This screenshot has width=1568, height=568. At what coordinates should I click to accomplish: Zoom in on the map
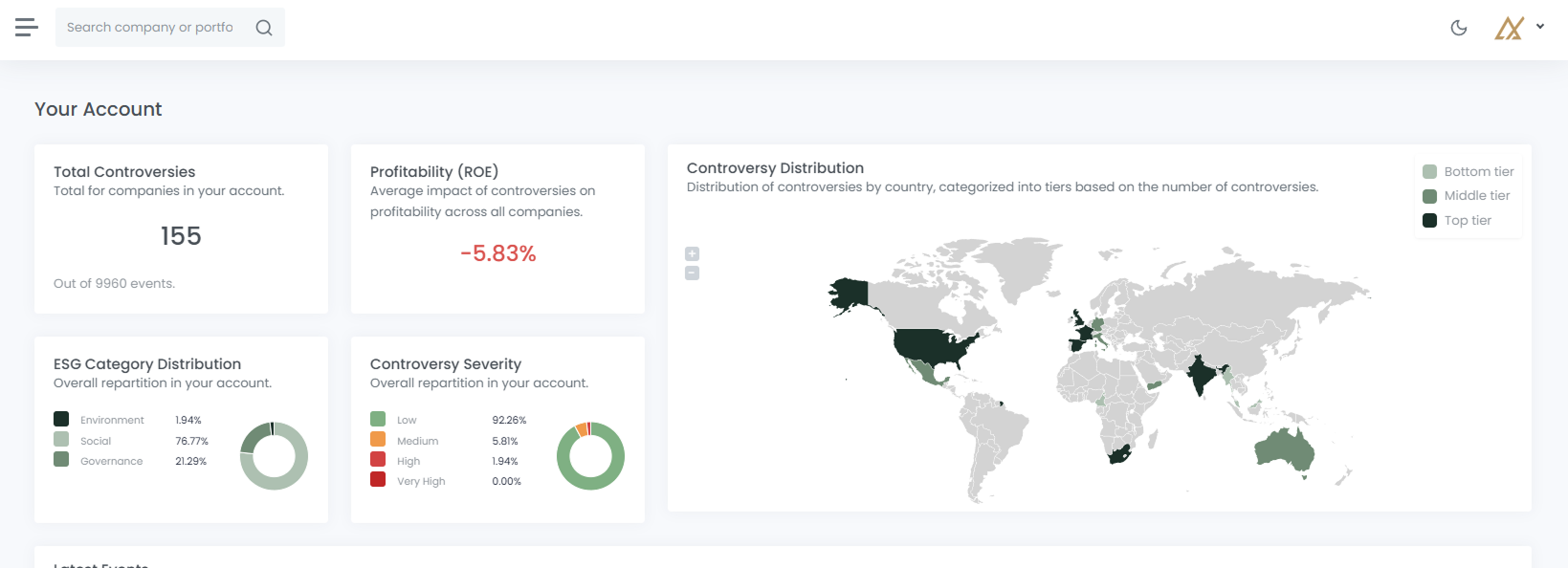(693, 253)
